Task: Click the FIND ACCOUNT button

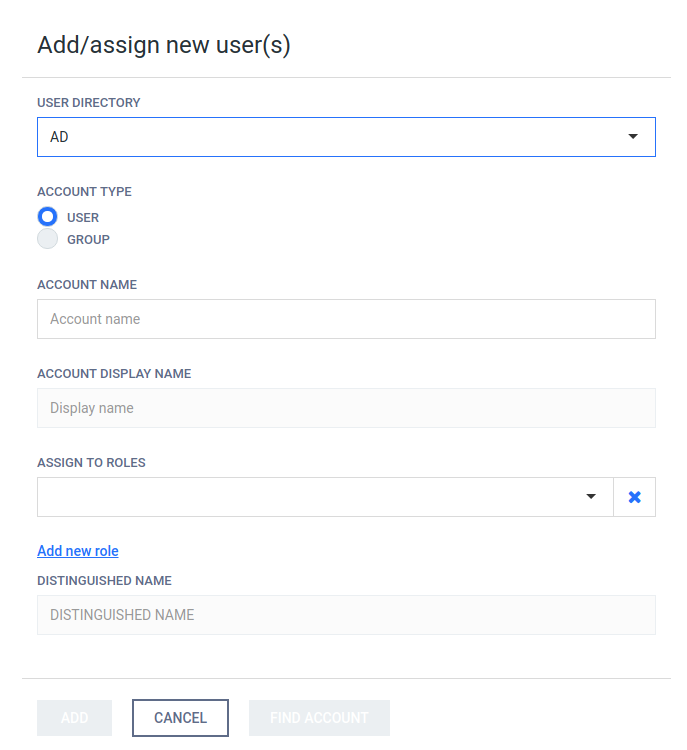Action: click(x=319, y=718)
